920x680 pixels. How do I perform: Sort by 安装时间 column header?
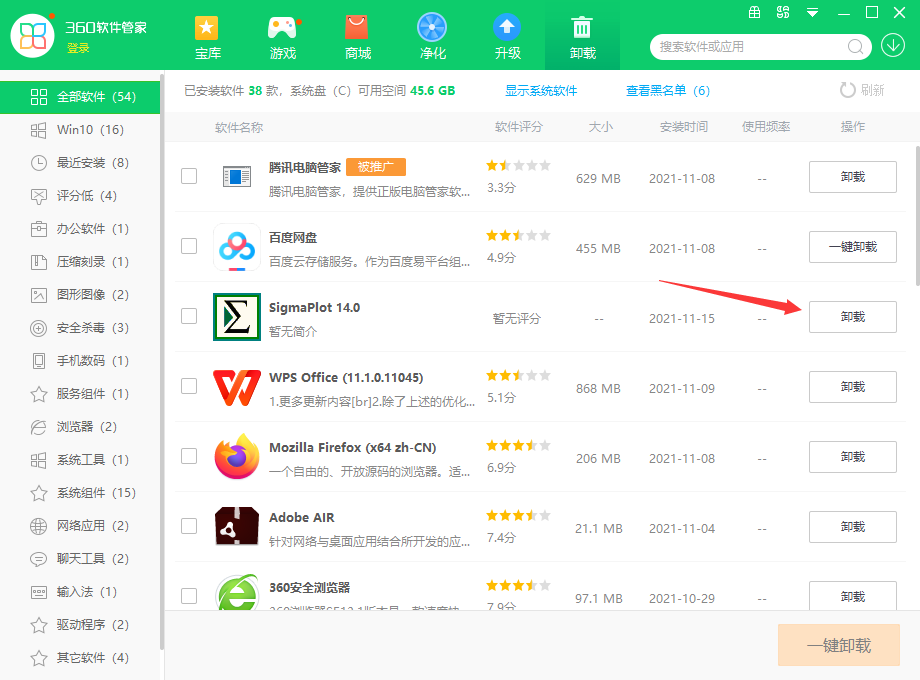coord(684,127)
